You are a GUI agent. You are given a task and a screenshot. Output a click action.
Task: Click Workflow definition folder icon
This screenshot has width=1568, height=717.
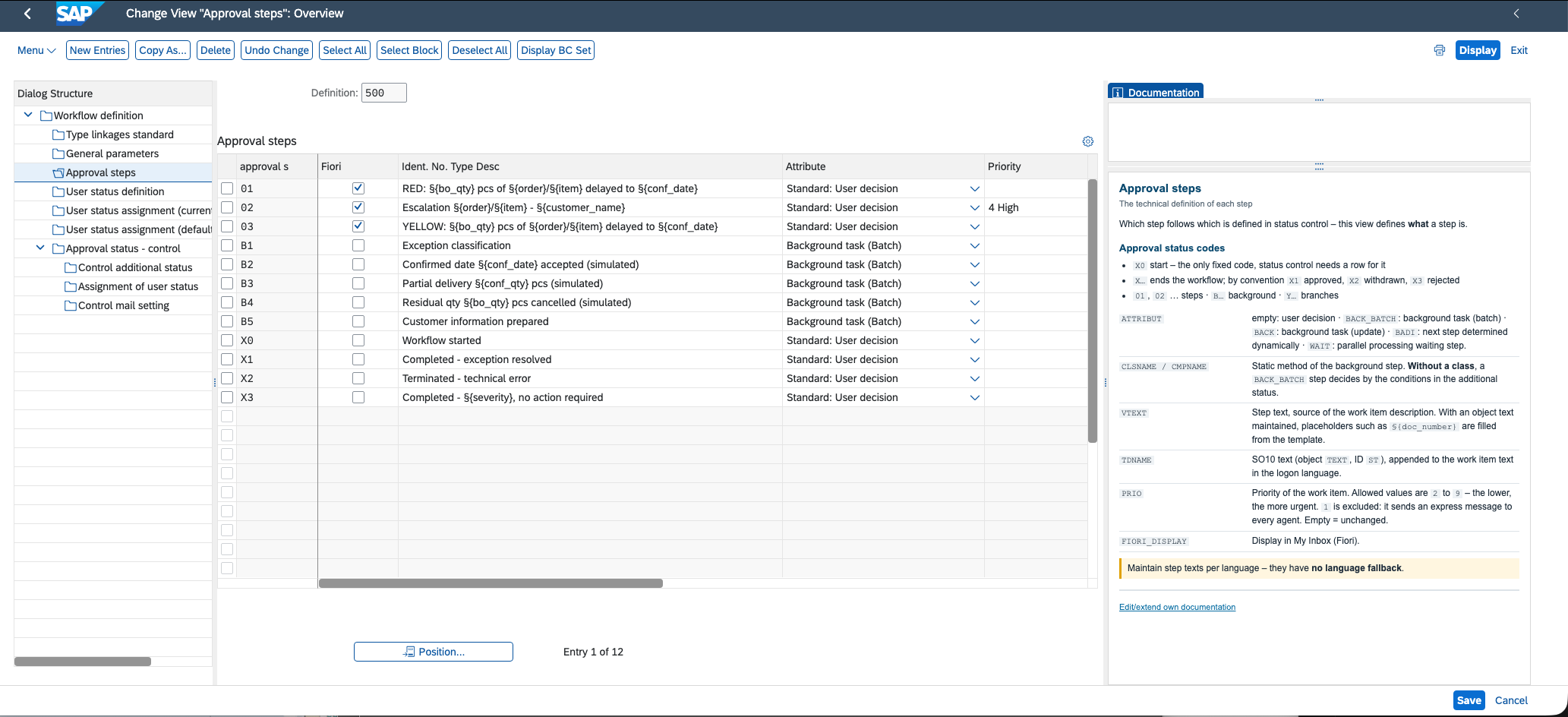coord(46,115)
